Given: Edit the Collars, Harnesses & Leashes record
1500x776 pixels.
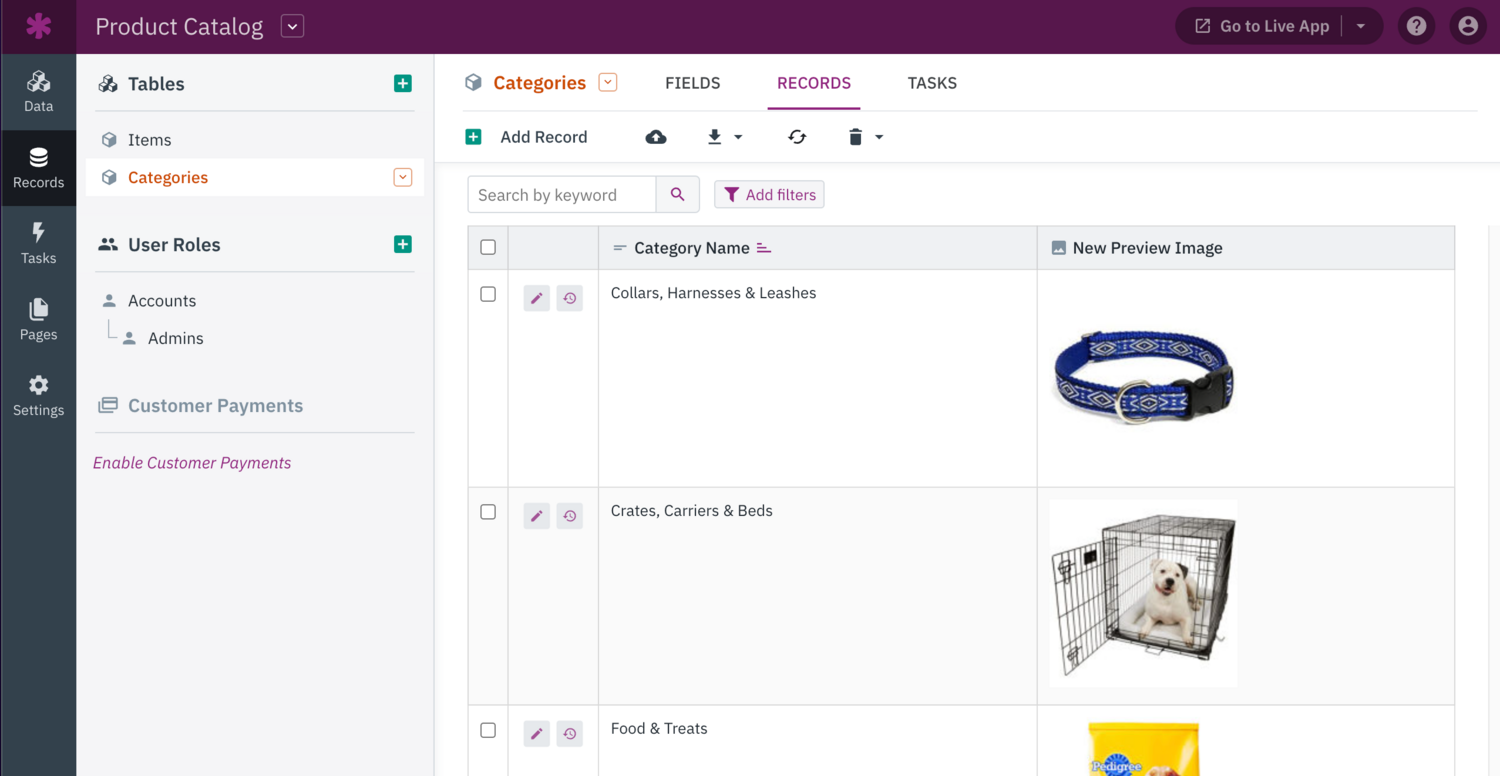Looking at the screenshot, I should 537,298.
